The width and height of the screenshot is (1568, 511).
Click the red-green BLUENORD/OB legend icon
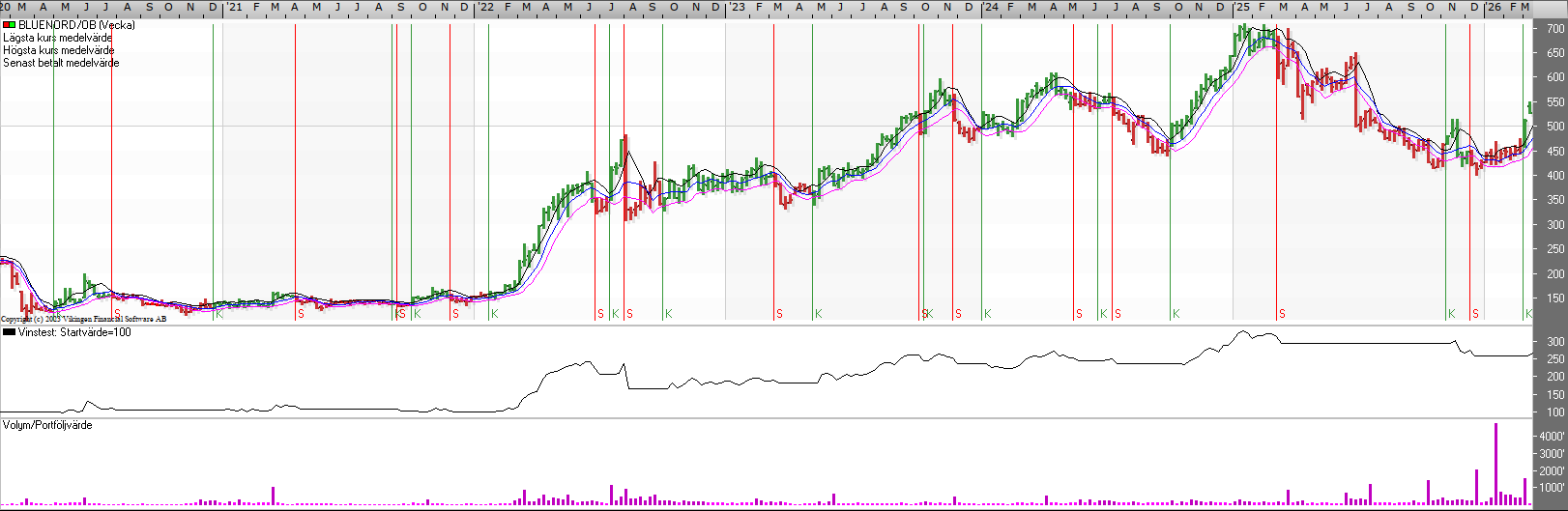[9, 25]
